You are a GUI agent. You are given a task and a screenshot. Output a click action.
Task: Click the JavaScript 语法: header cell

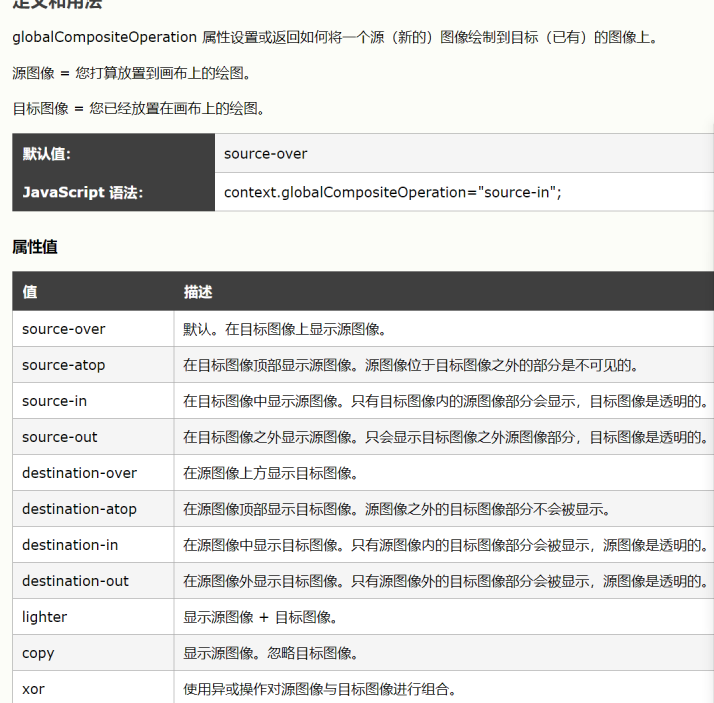coord(113,192)
